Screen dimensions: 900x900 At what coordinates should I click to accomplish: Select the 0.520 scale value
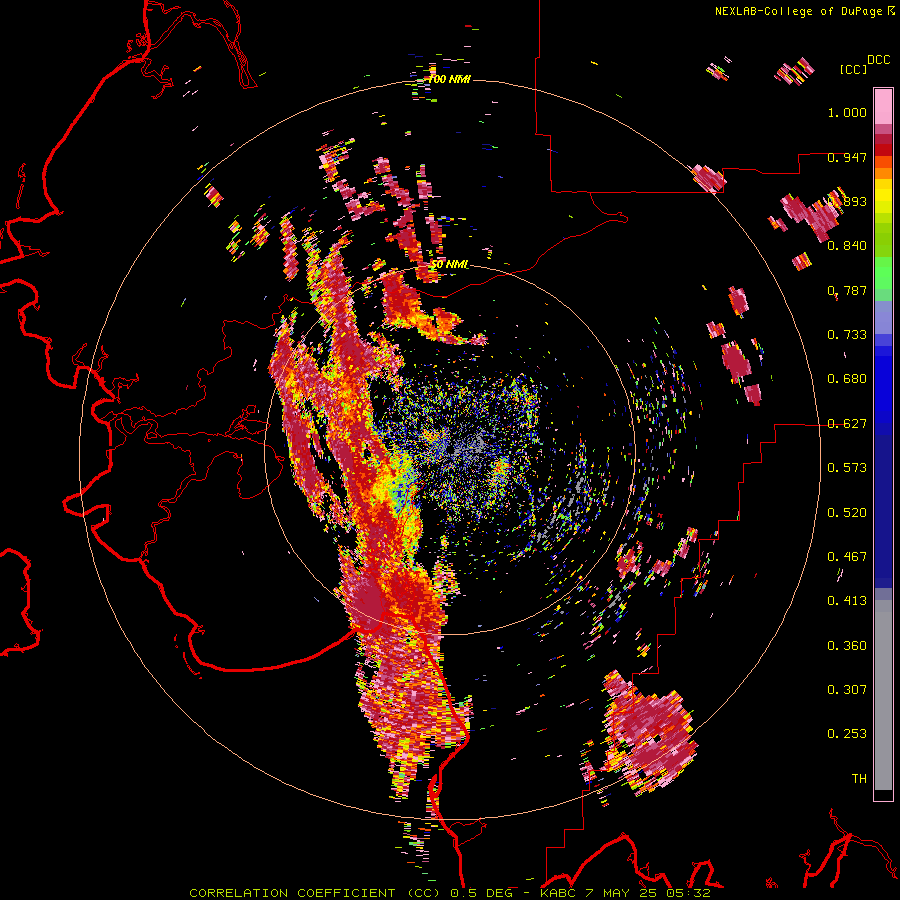coord(847,513)
